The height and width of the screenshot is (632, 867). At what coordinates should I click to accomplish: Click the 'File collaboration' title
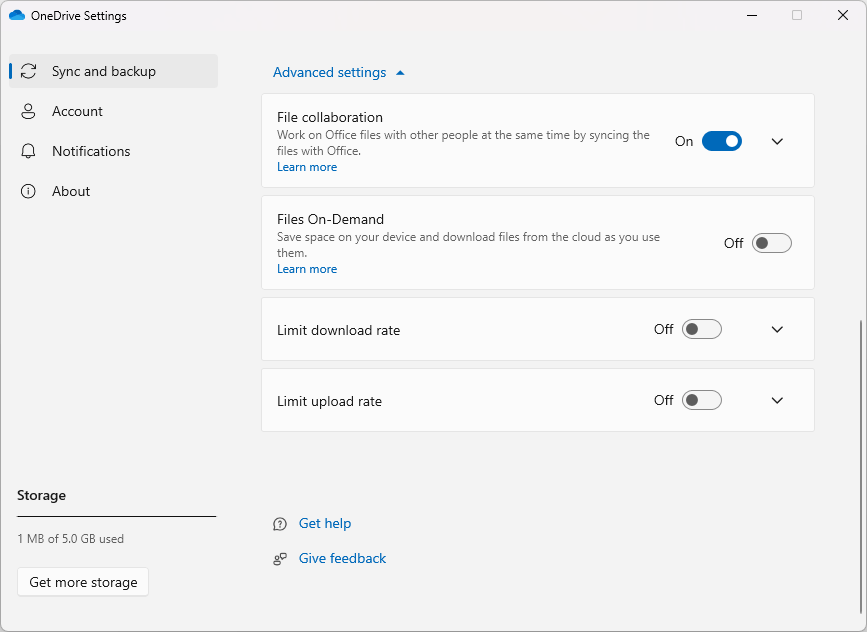pyautogui.click(x=330, y=117)
